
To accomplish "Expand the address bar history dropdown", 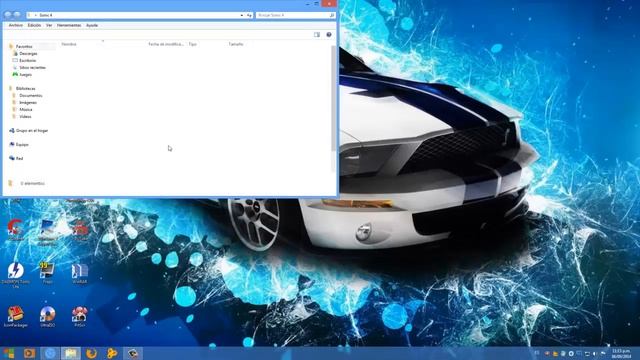I will 242,15.
